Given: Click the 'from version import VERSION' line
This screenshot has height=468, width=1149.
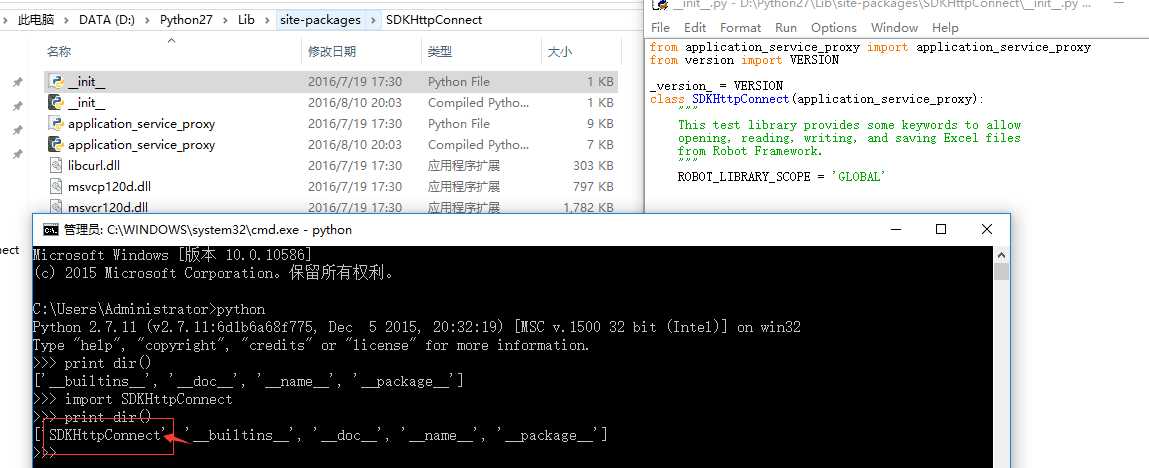Looking at the screenshot, I should (x=744, y=60).
